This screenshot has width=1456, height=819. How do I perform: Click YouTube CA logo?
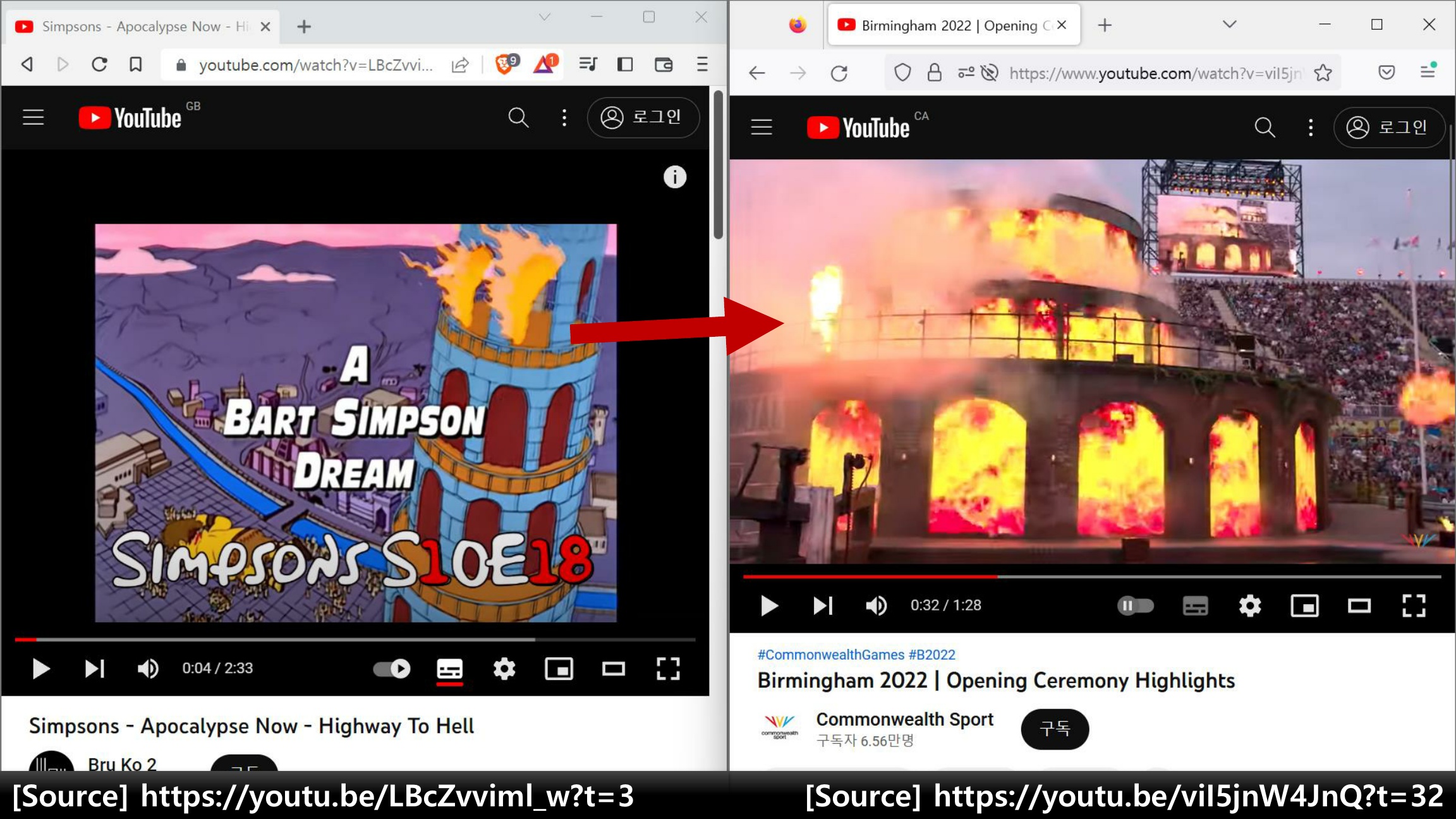[858, 128]
